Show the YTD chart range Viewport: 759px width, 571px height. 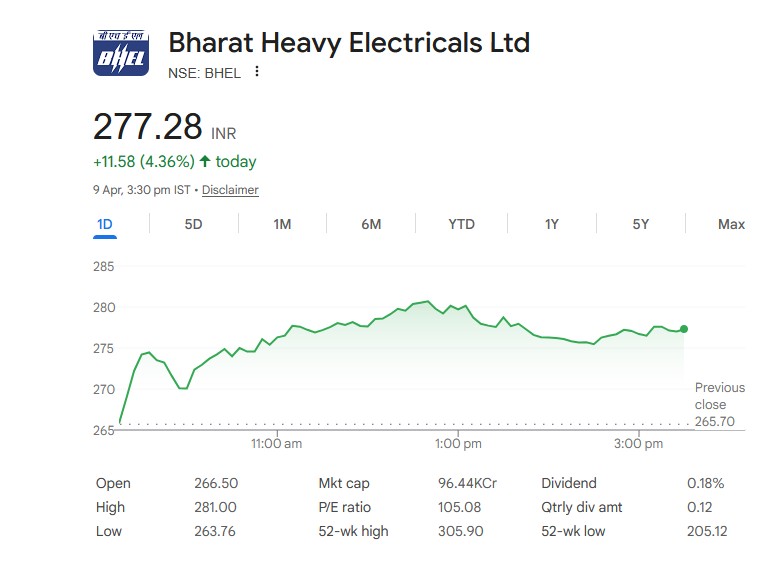pyautogui.click(x=461, y=224)
